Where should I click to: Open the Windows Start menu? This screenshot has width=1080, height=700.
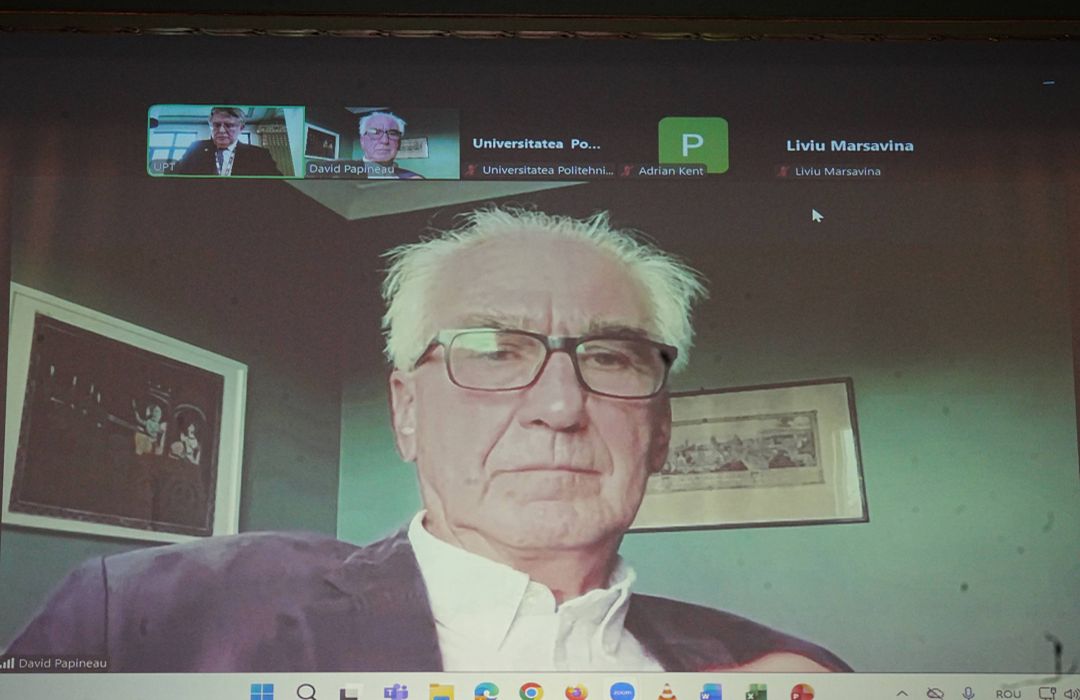(262, 692)
